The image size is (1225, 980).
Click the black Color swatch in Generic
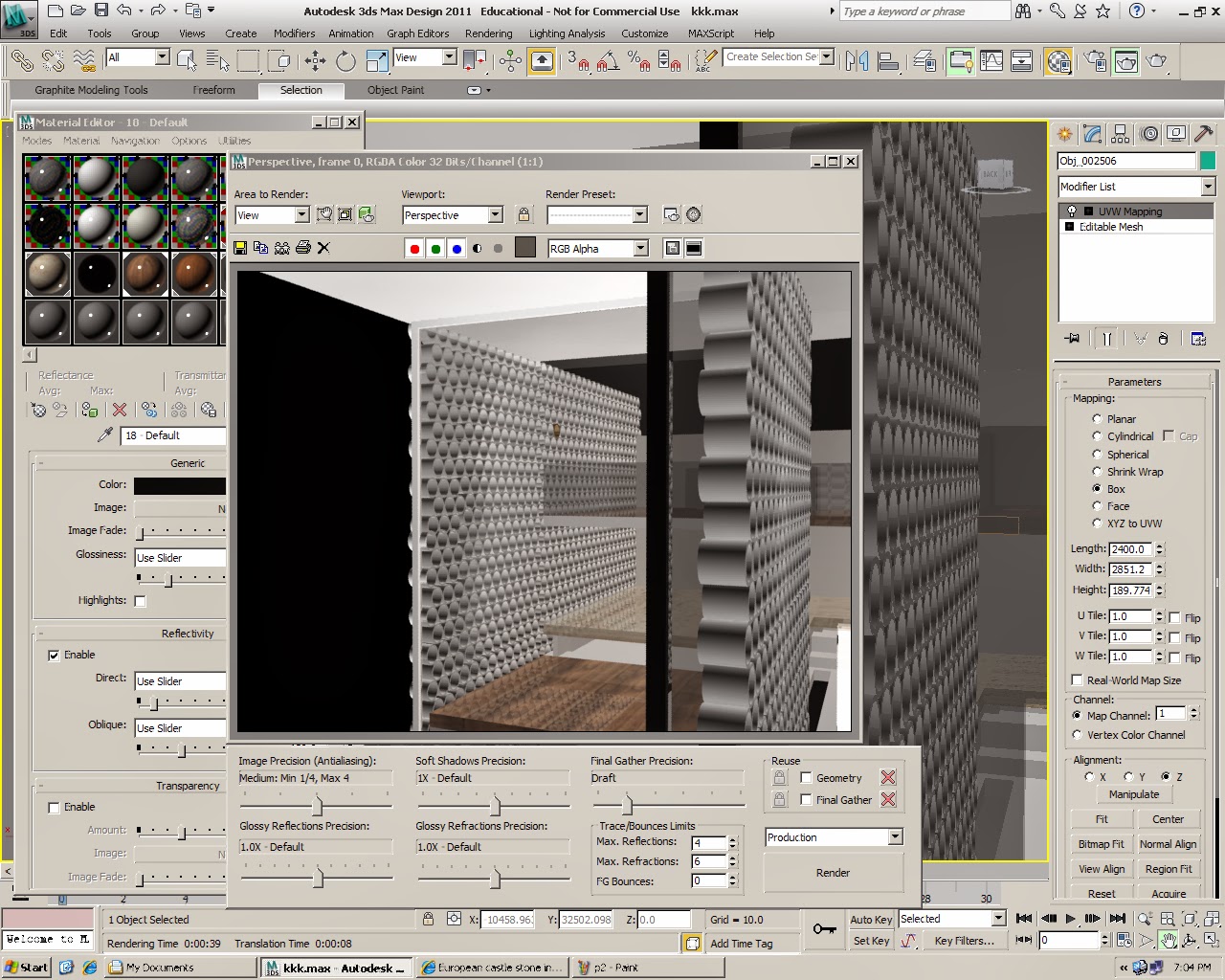coord(180,486)
